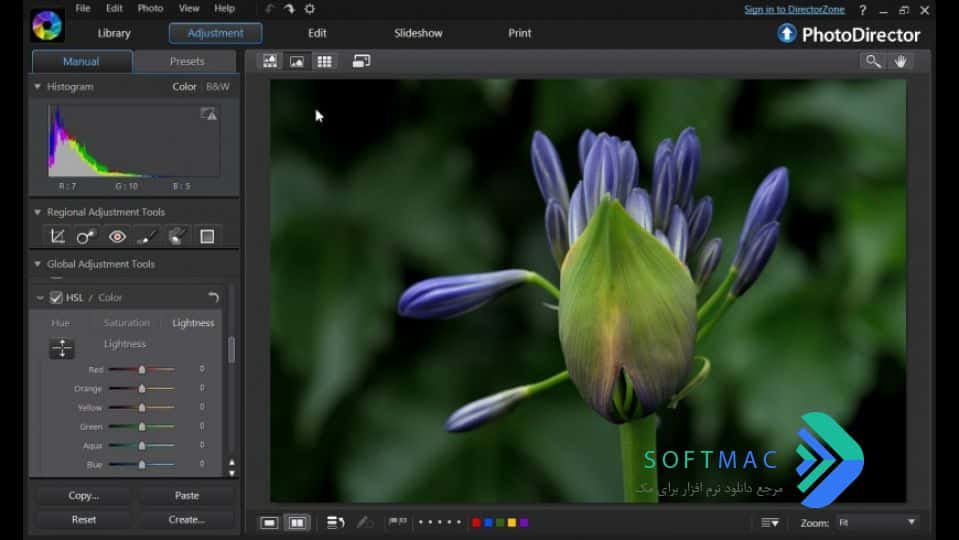
Task: Click the HSL reset curved arrow icon
Action: tap(213, 297)
